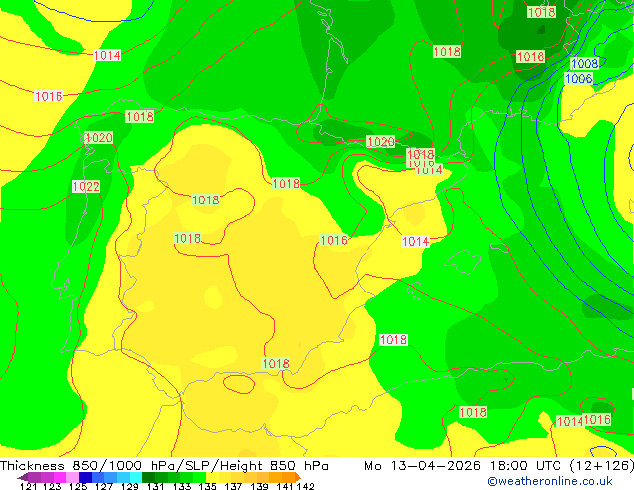Click the bright yellow legend swatch above 135
Screen dimensions: 634x490
click(x=213, y=477)
